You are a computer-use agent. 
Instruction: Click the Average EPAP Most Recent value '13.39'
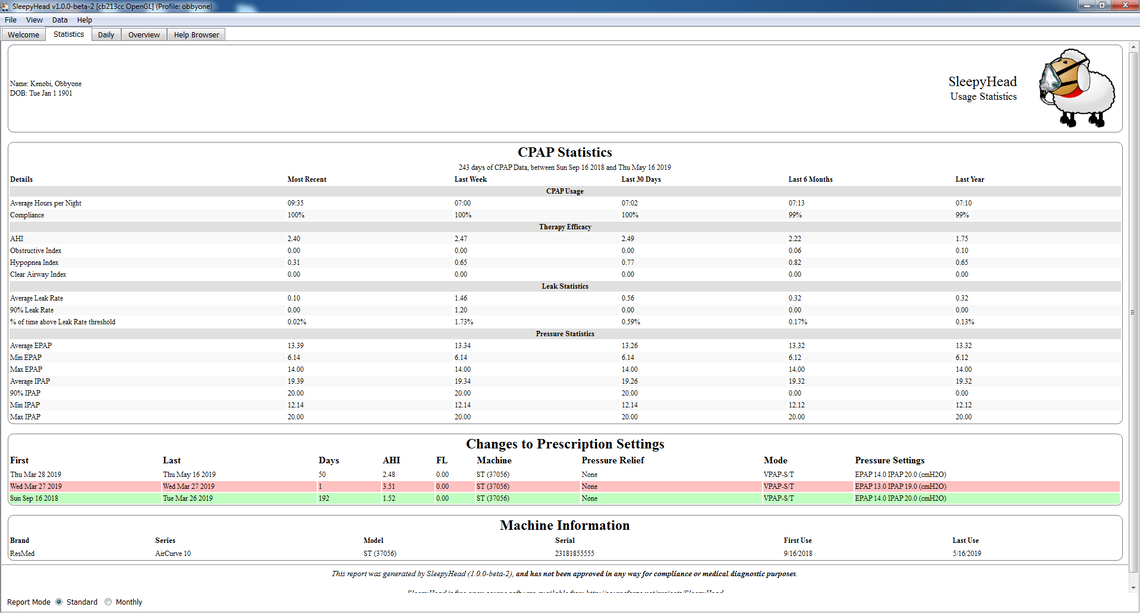click(x=295, y=346)
